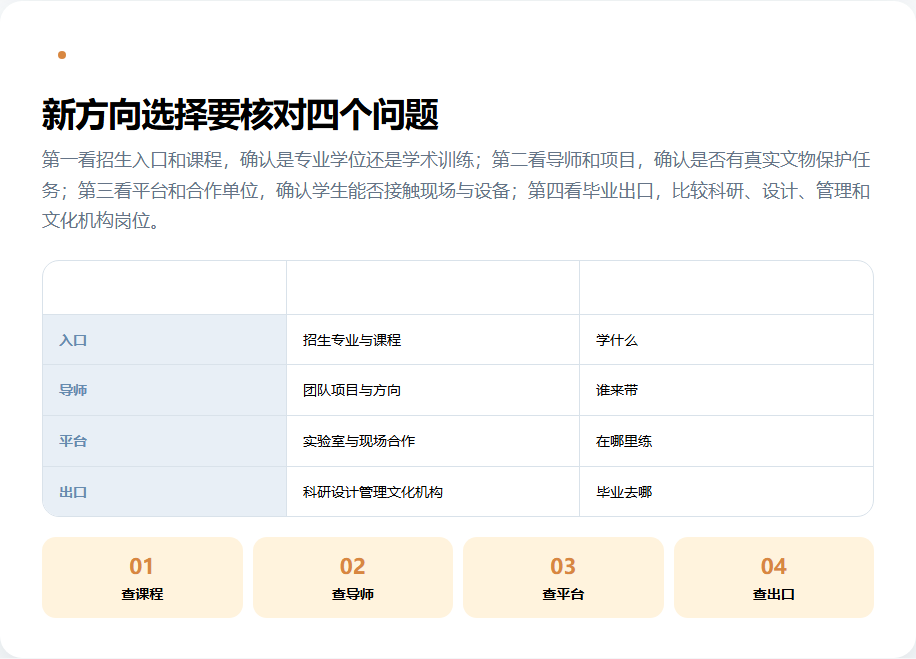Click the 出口 row header cell
This screenshot has height=659, width=916.
coord(165,492)
